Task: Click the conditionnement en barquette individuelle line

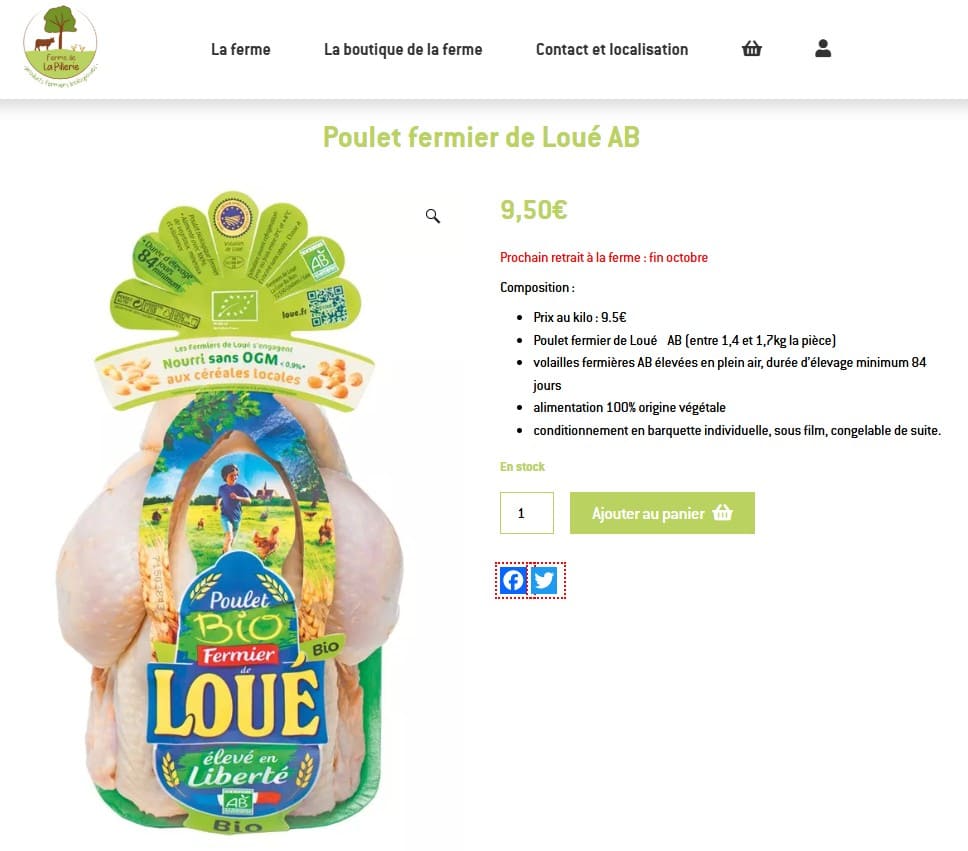Action: tap(737, 430)
